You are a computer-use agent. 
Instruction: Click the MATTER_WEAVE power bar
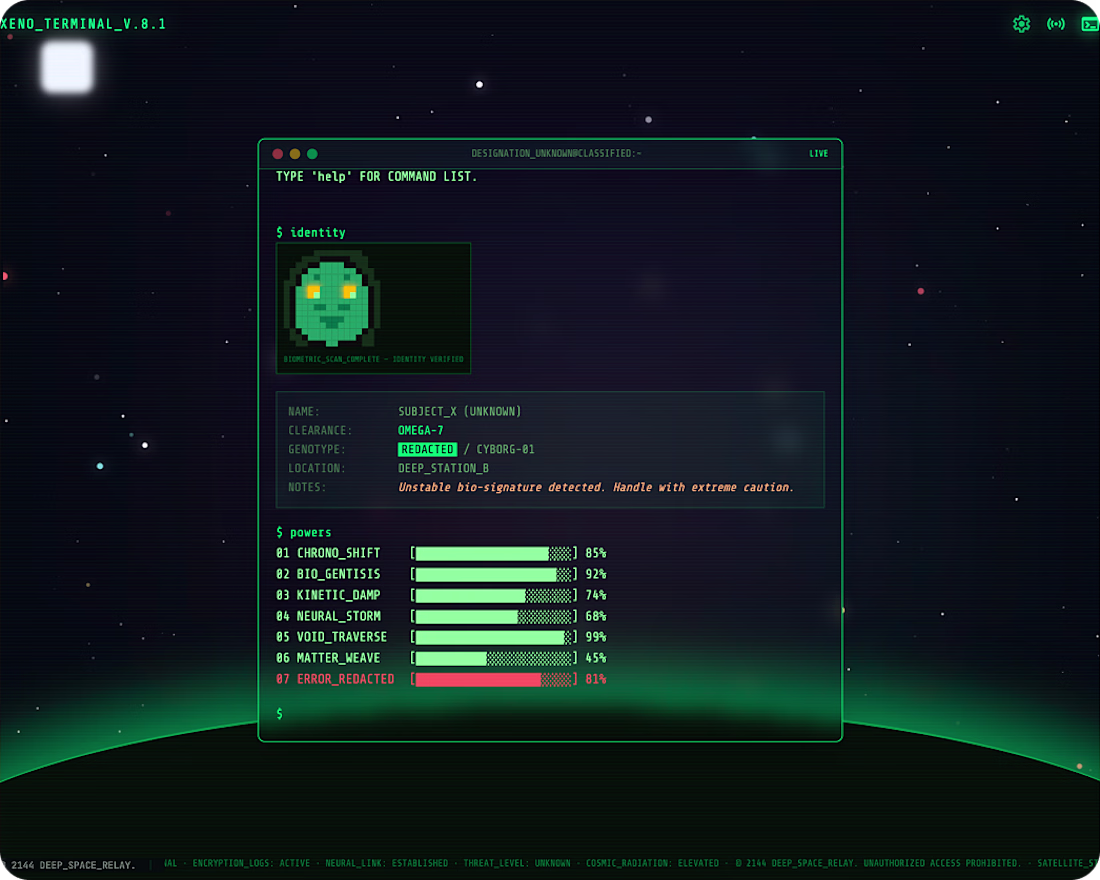pyautogui.click(x=494, y=658)
